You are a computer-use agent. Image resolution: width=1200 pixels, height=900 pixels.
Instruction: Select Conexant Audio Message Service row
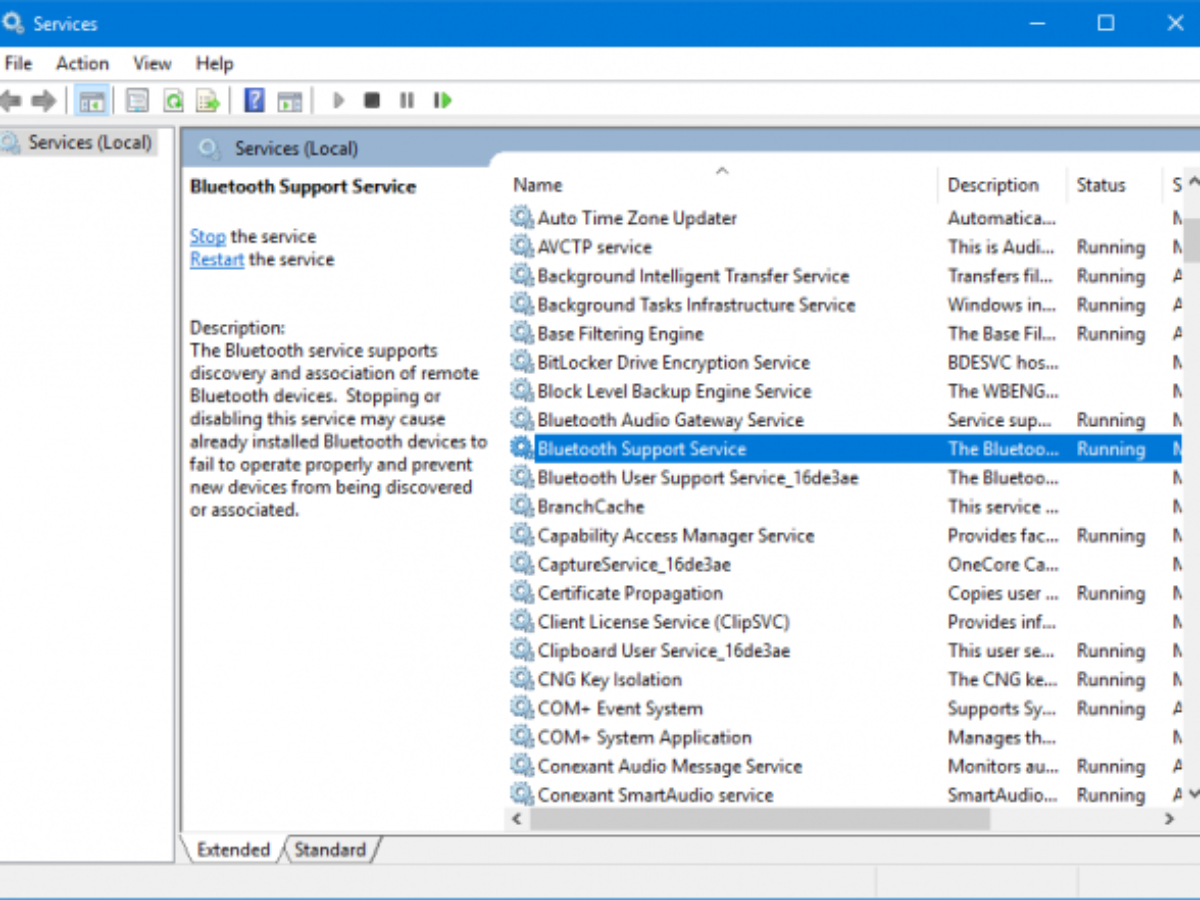[846, 767]
